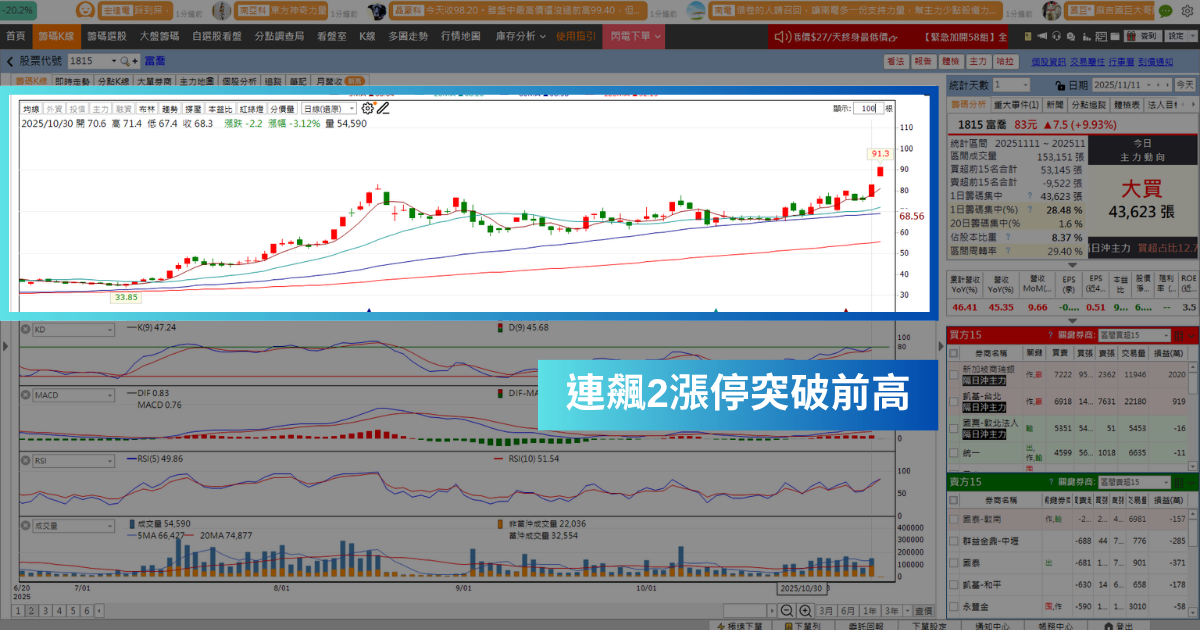This screenshot has height=630, width=1200.
Task: Switch to 主力地圖 tab
Action: click(197, 80)
